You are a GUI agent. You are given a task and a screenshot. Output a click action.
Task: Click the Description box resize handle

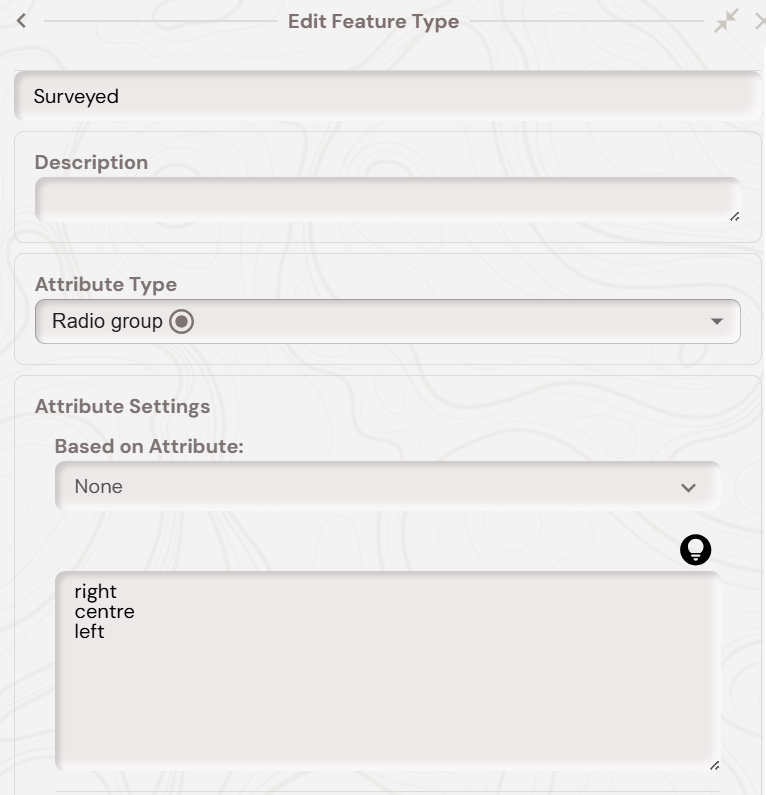tap(734, 216)
